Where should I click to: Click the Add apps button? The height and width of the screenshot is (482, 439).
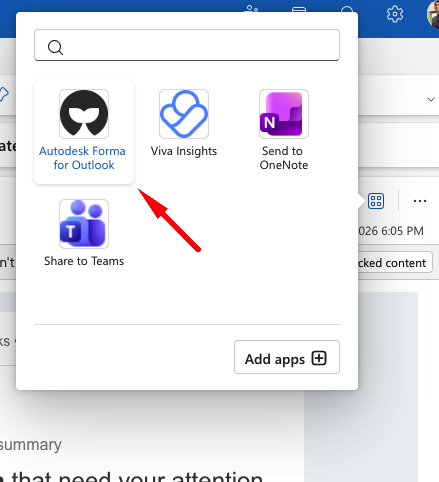coord(287,357)
